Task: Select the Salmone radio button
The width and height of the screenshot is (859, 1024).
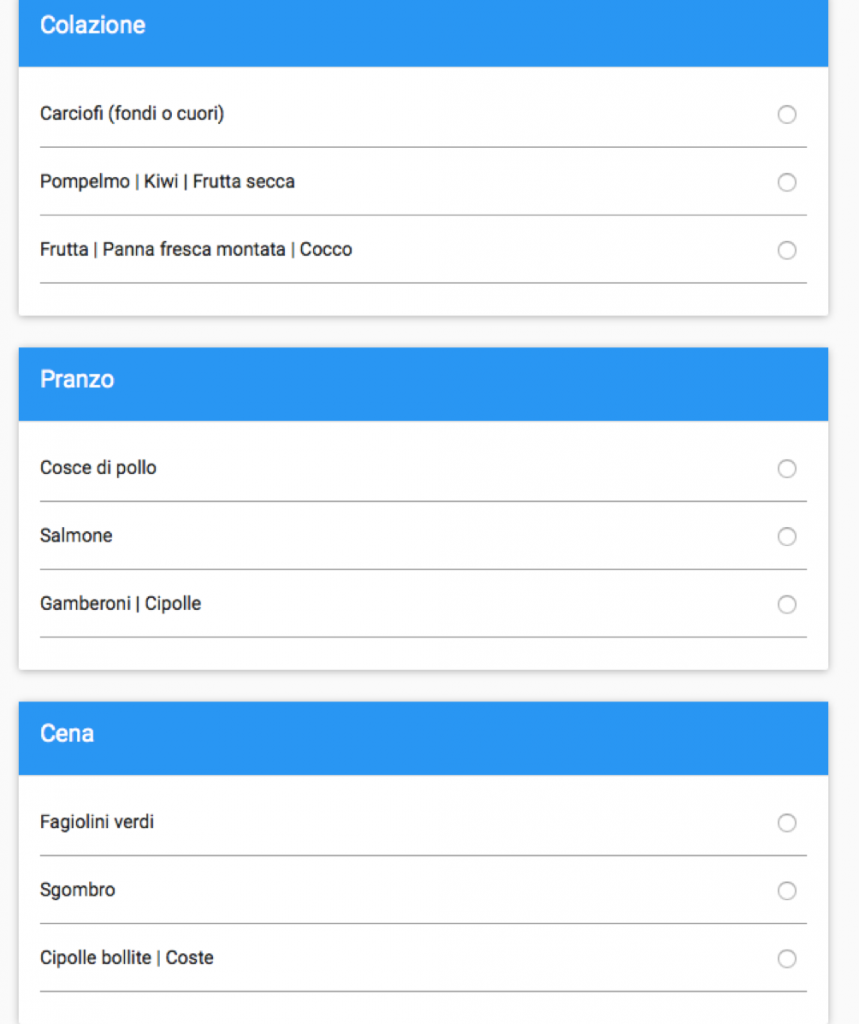Action: coord(787,537)
